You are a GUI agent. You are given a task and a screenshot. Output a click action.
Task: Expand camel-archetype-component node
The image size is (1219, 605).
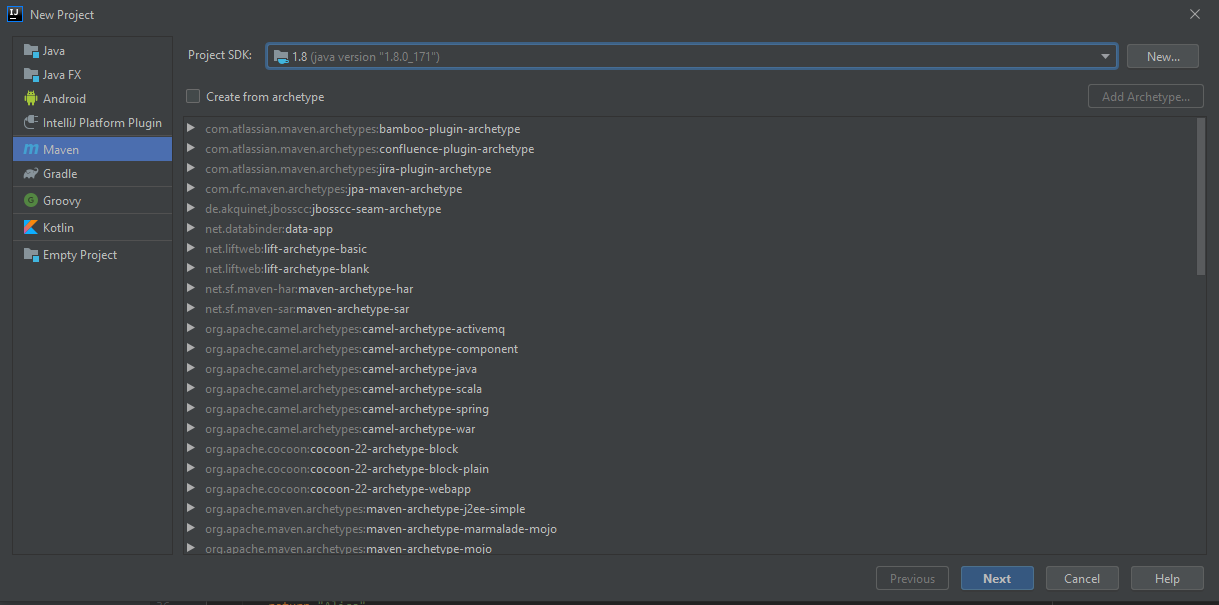pos(191,349)
